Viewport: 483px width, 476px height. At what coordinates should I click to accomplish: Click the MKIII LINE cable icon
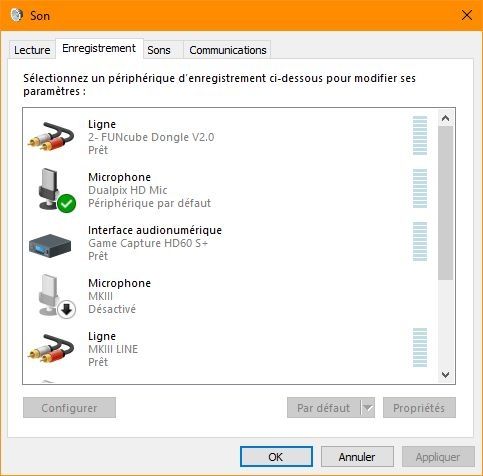click(x=51, y=349)
